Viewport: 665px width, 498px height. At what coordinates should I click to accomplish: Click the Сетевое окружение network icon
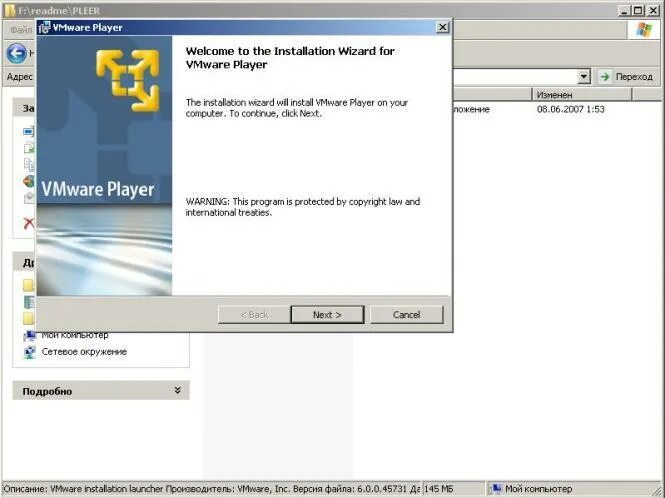pos(30,352)
